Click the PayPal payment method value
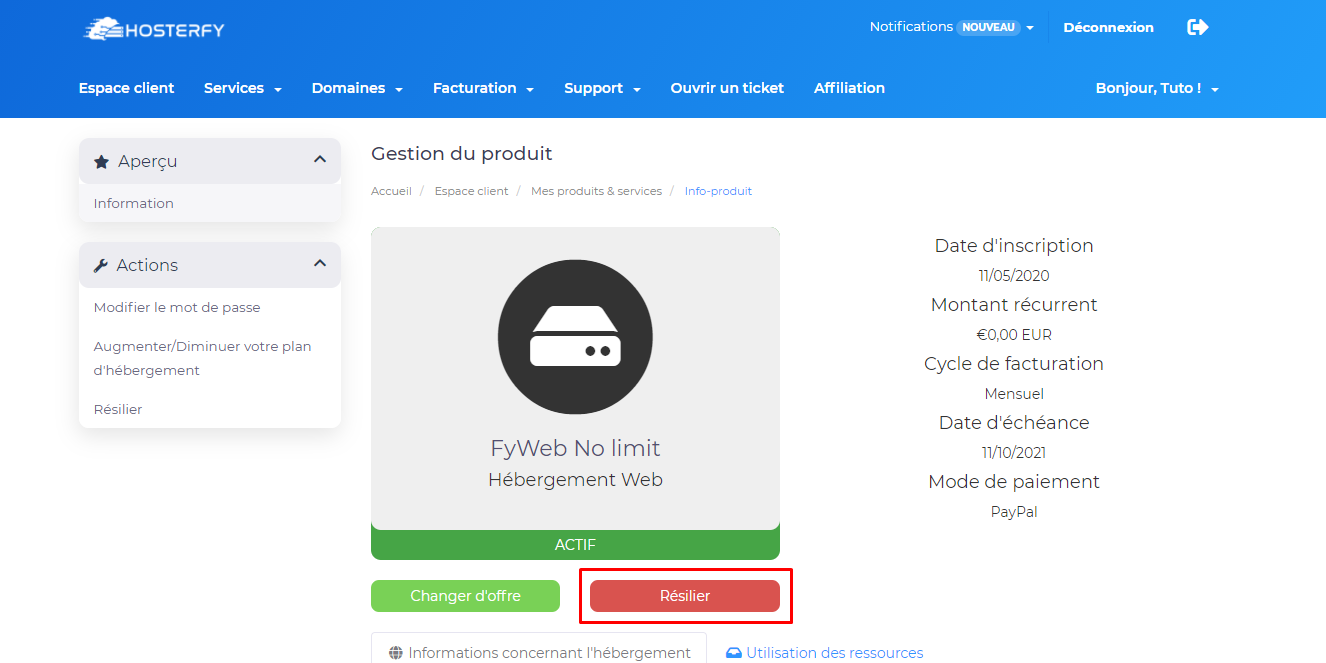Viewport: 1326px width, 663px height. (1014, 512)
